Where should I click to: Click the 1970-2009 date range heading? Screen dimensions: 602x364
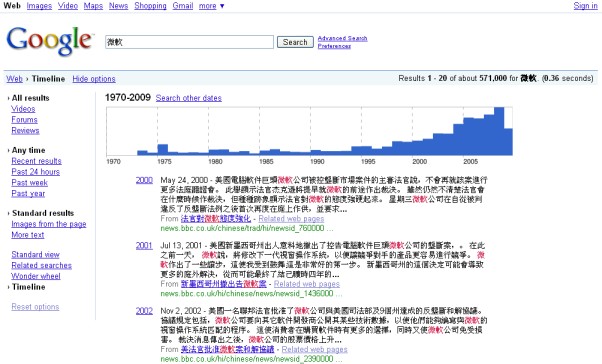(x=128, y=98)
